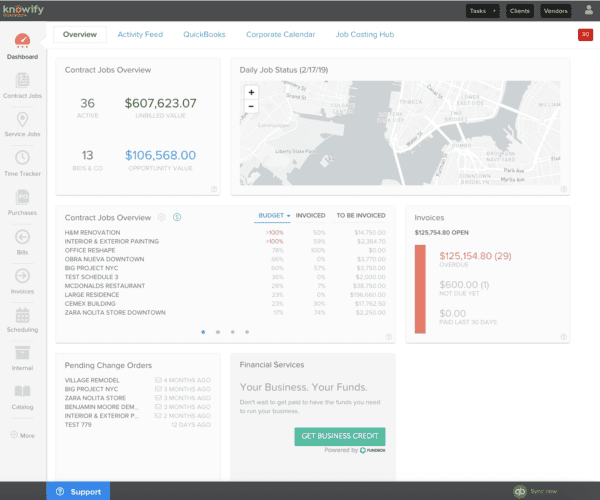The height and width of the screenshot is (500, 600).
Task: Open the Scheduling calendar icon
Action: tap(22, 315)
